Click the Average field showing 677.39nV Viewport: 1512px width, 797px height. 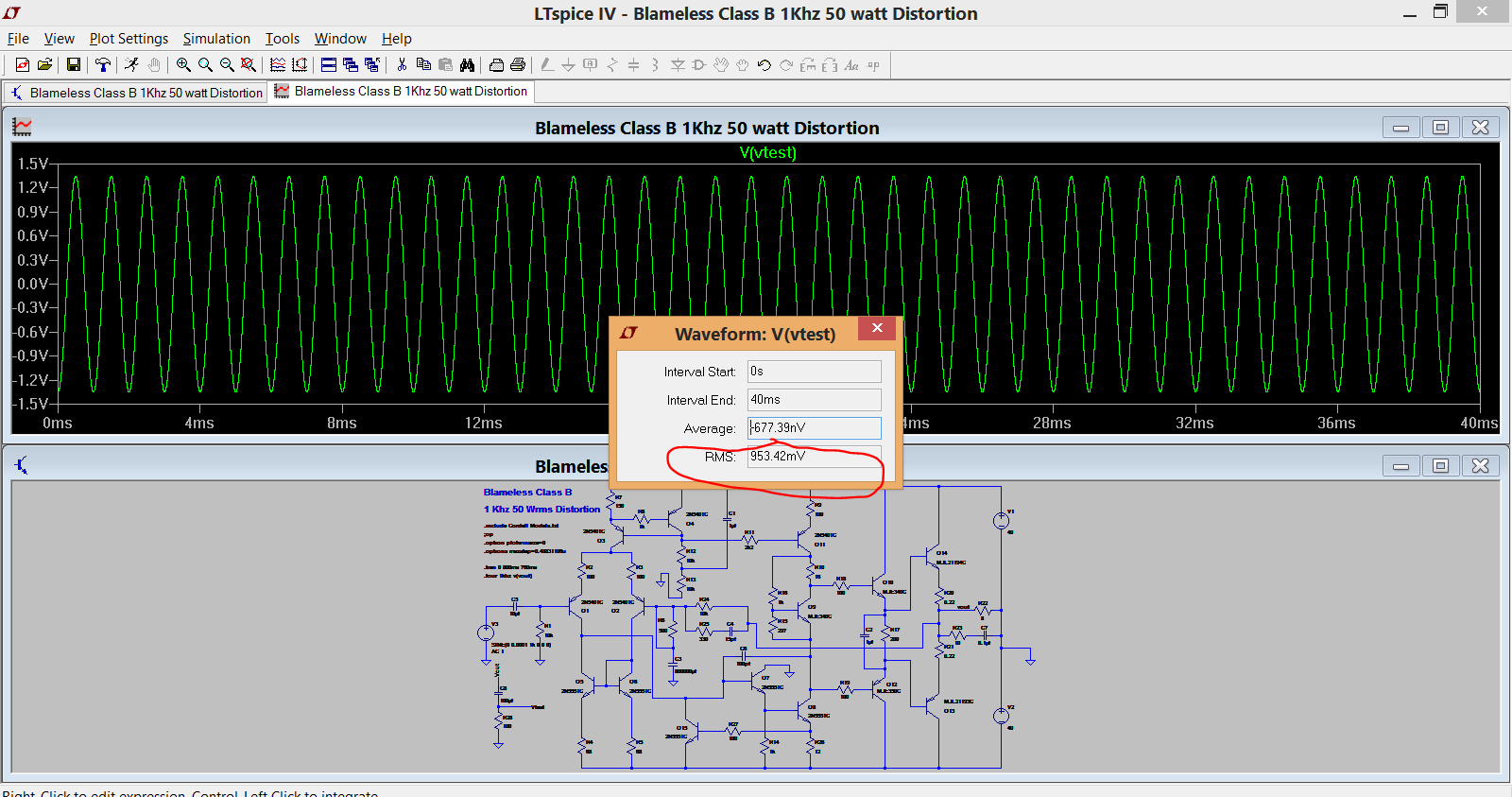[x=814, y=428]
